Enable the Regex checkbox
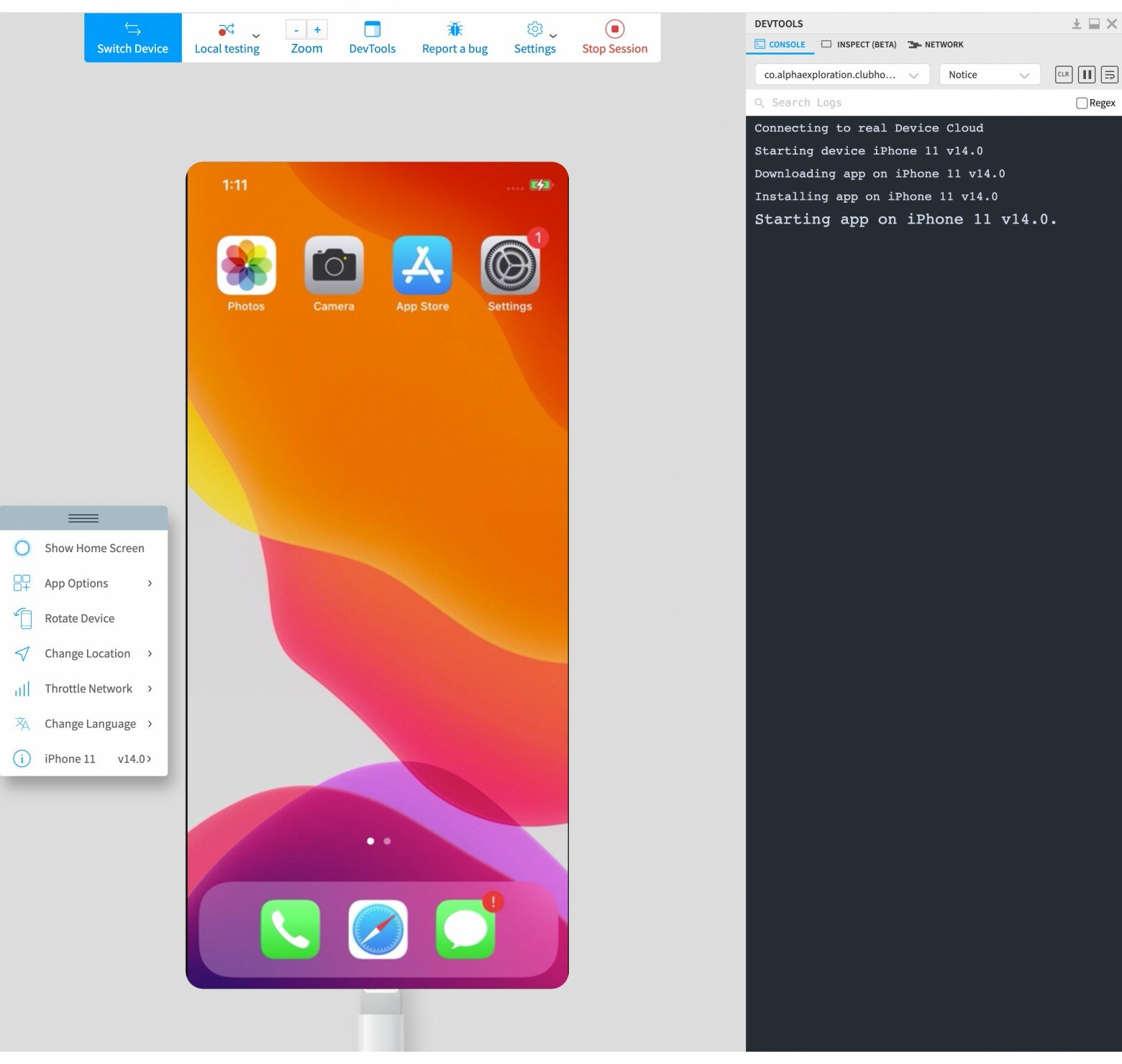Screen dimensions: 1122x1064 (1081, 103)
